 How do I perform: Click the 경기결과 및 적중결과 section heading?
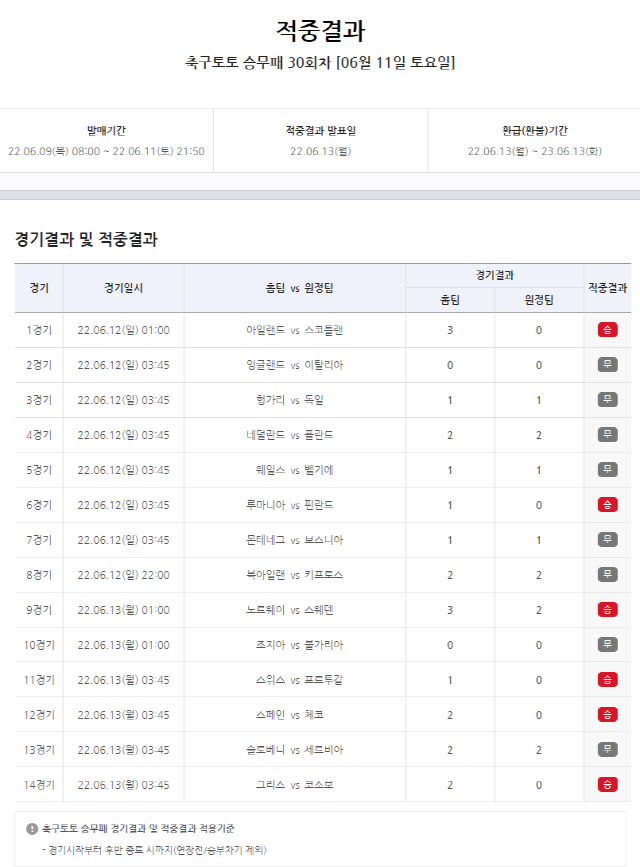coord(86,240)
